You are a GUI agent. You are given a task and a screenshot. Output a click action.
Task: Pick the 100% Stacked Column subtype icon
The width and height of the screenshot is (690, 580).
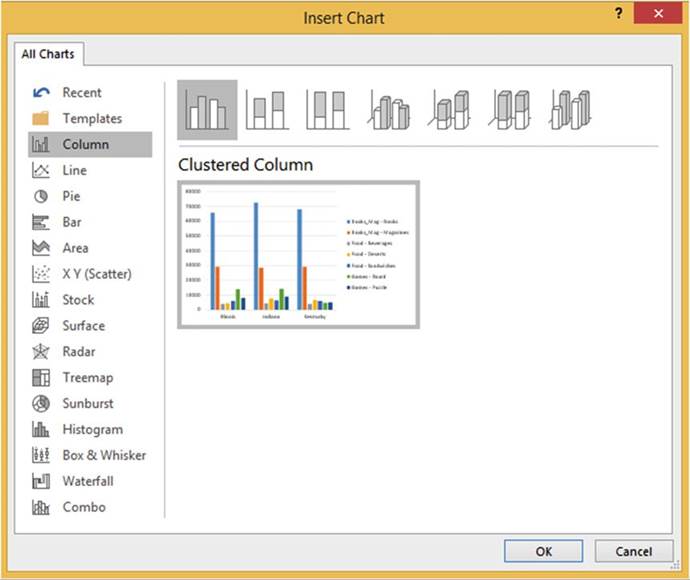click(327, 110)
